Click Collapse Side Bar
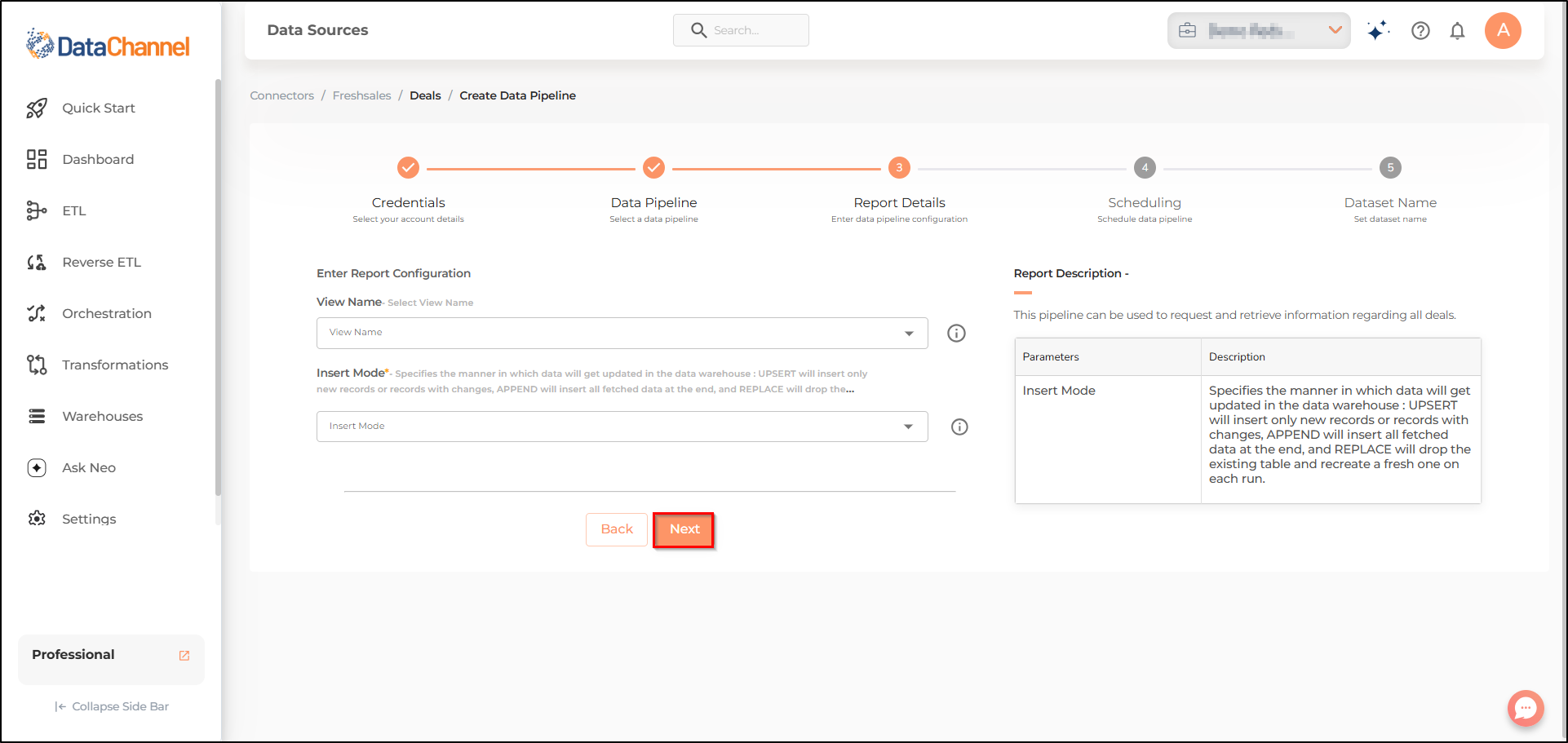This screenshot has height=743, width=1568. coord(112,706)
